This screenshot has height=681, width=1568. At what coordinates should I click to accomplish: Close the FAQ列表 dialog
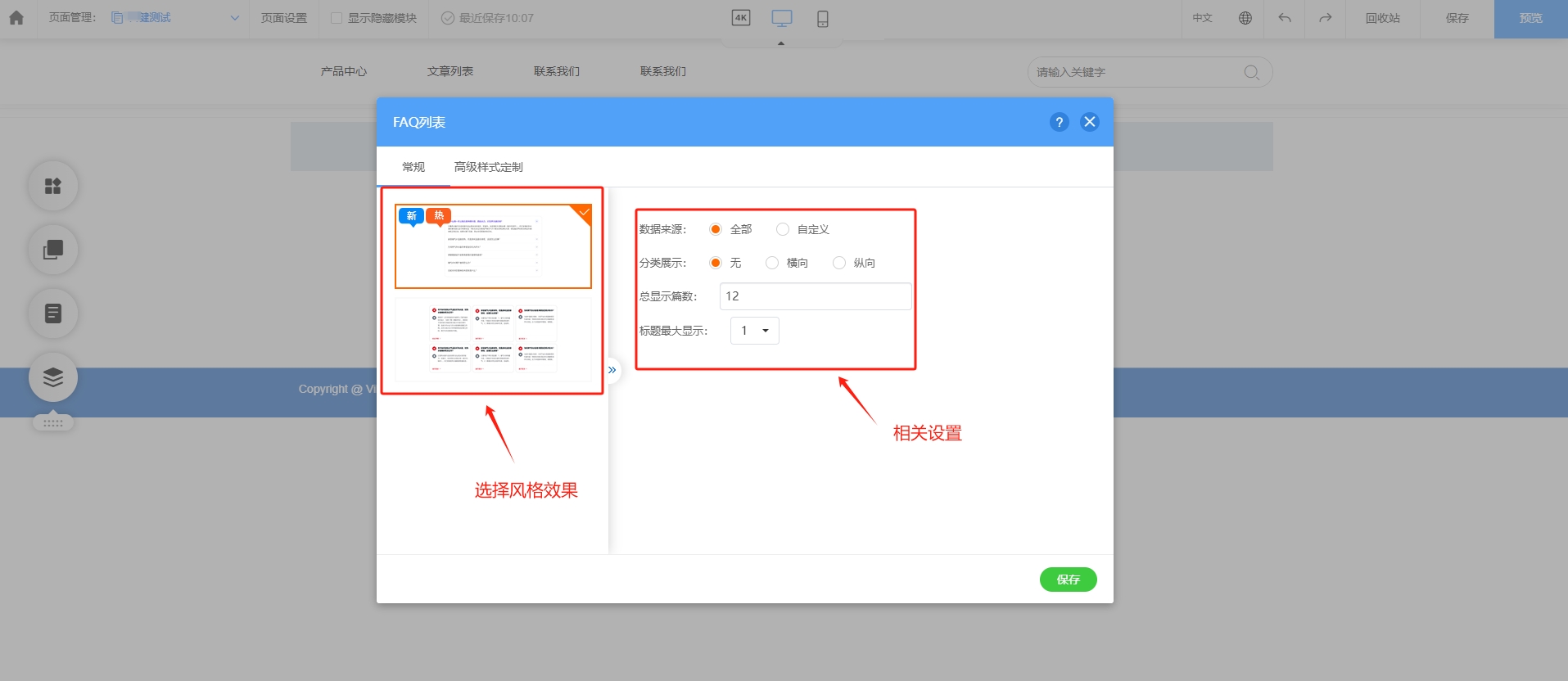[1090, 122]
